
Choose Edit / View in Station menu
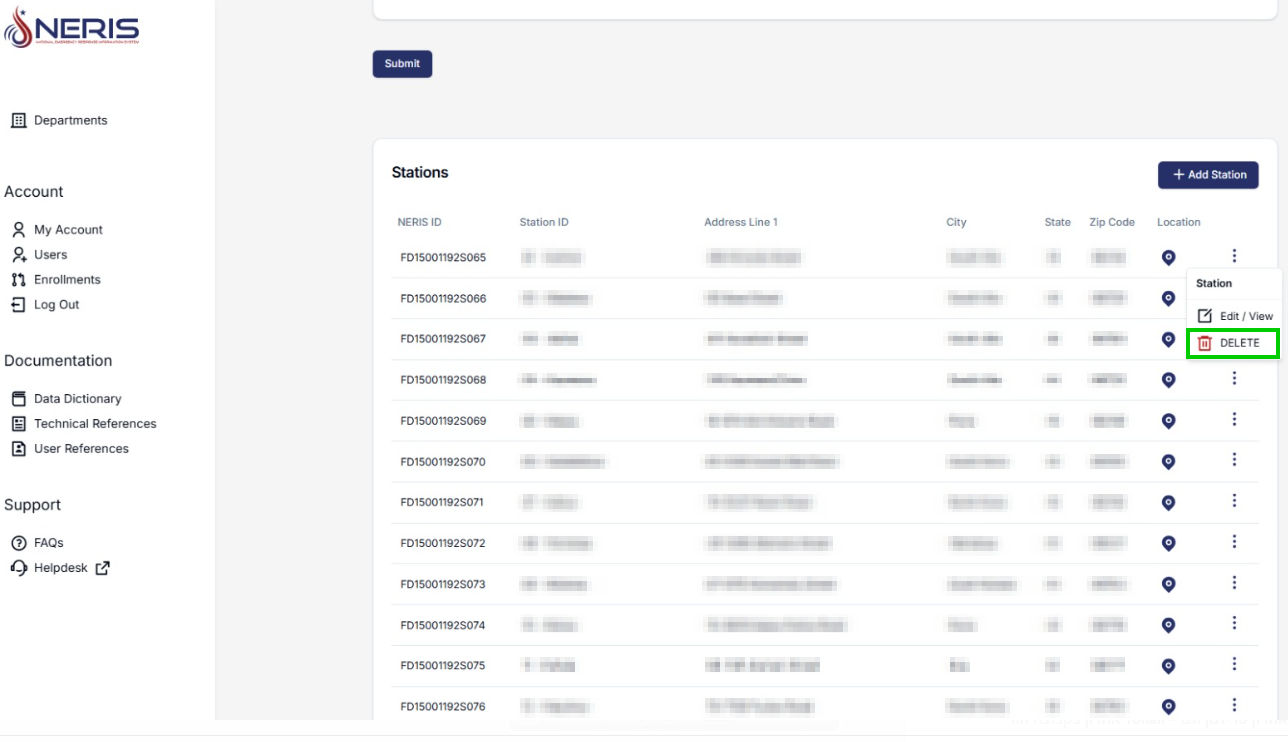pos(1235,316)
